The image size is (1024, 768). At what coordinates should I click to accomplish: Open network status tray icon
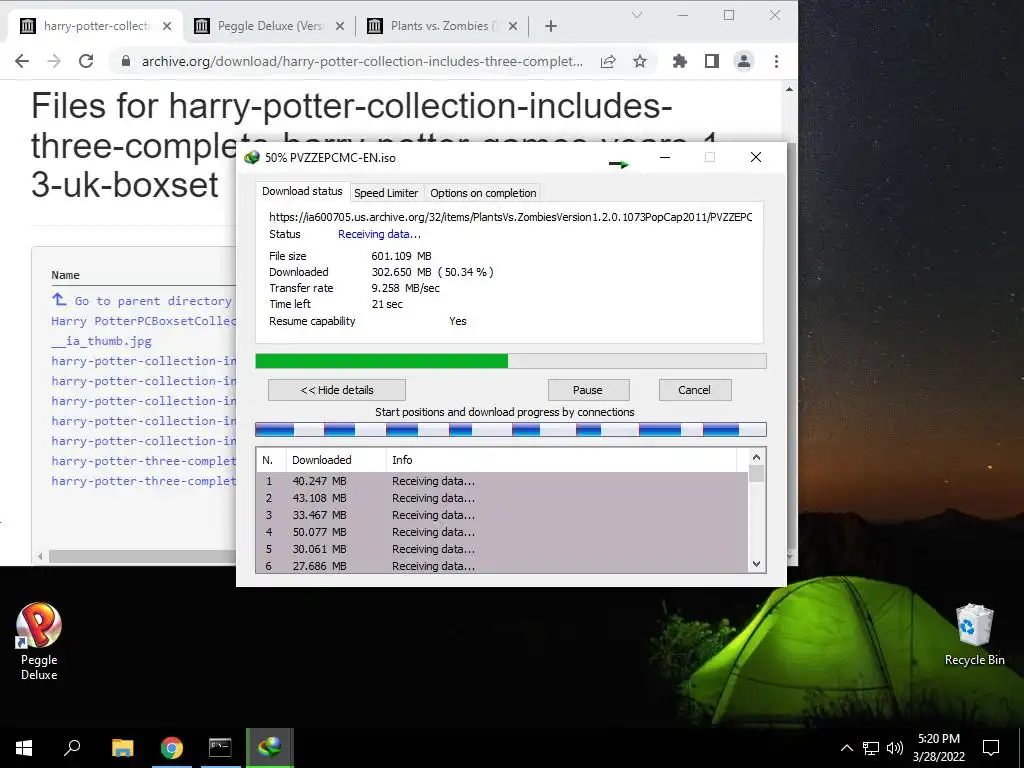pyautogui.click(x=871, y=748)
